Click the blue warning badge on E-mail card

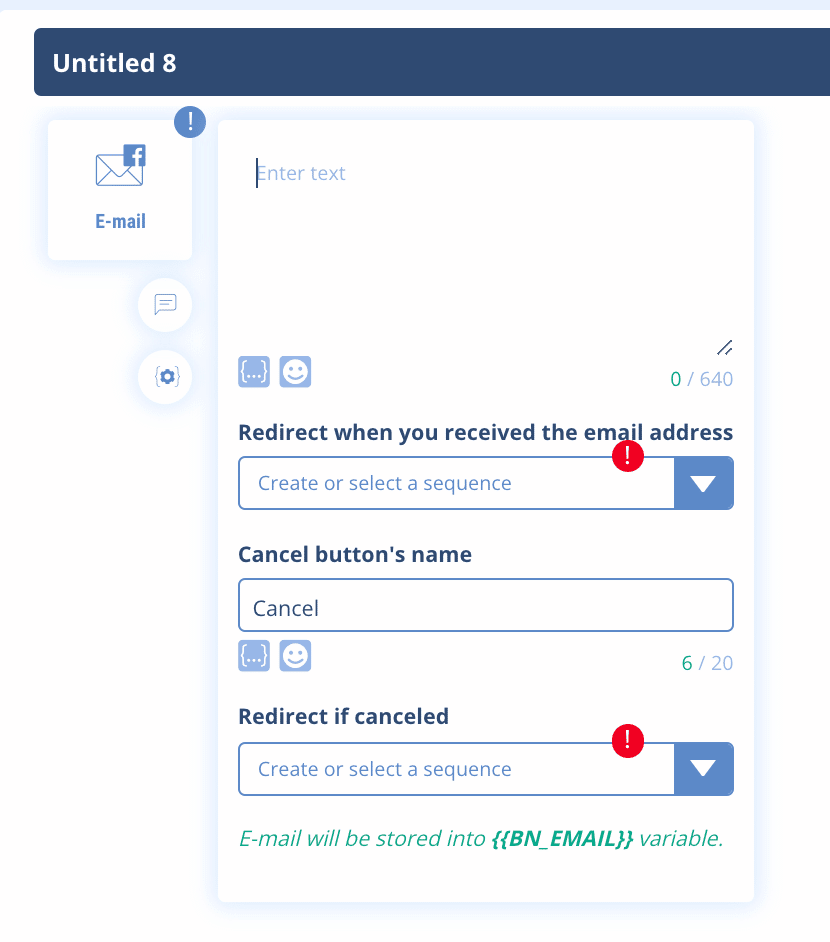[x=190, y=122]
